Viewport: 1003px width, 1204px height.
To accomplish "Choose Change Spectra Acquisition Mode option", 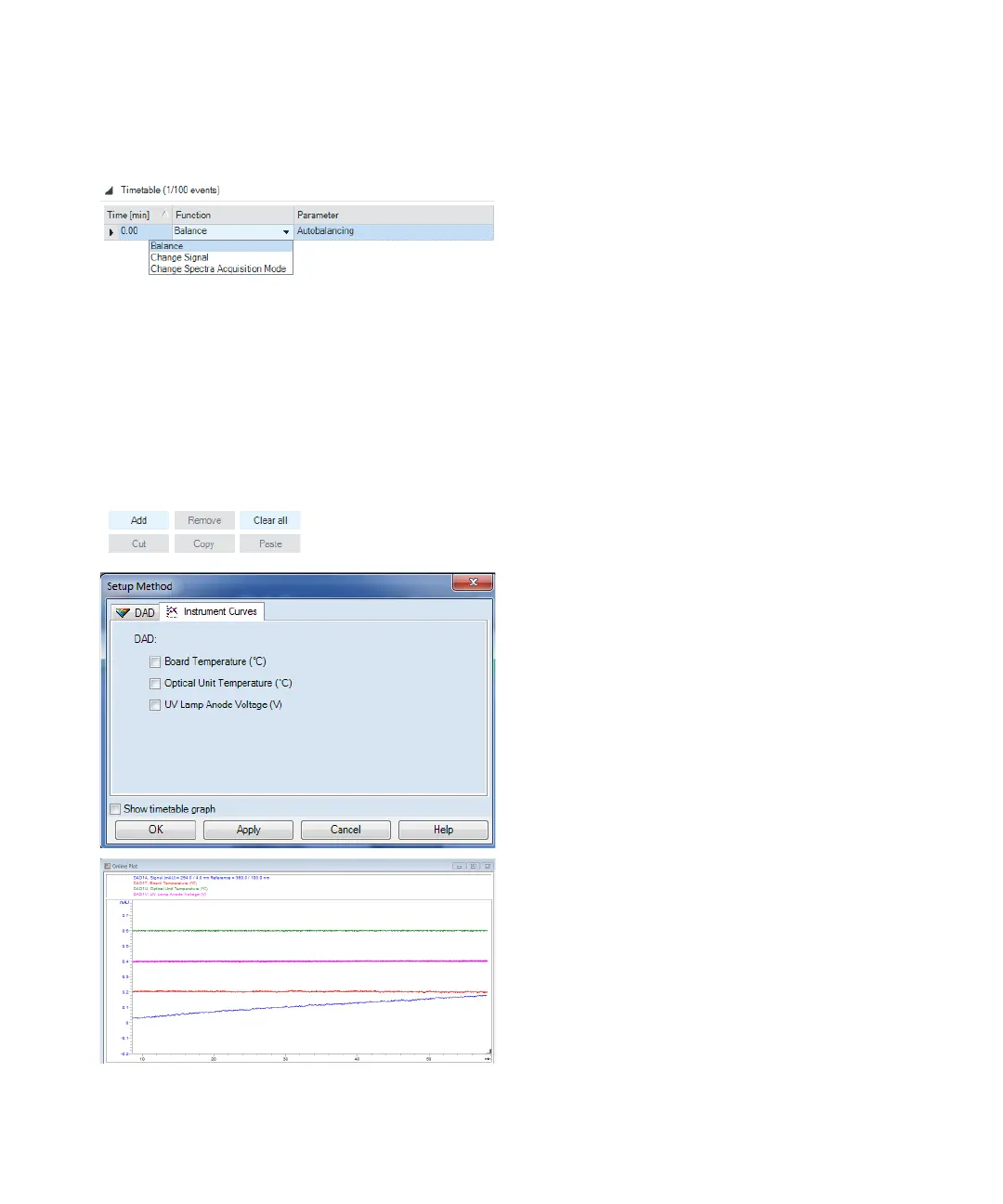I will 221,268.
